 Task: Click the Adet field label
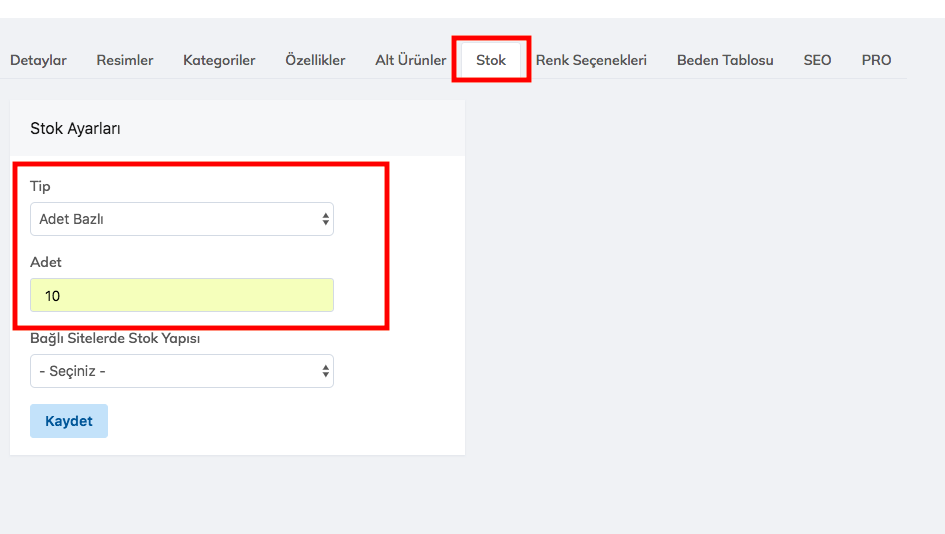coord(46,262)
